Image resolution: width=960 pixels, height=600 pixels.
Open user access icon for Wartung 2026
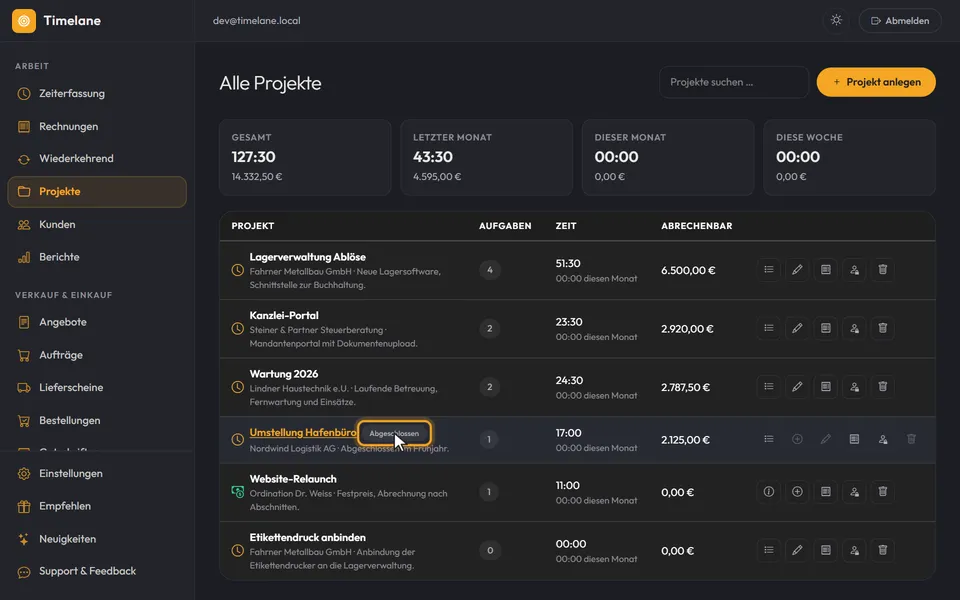click(854, 386)
